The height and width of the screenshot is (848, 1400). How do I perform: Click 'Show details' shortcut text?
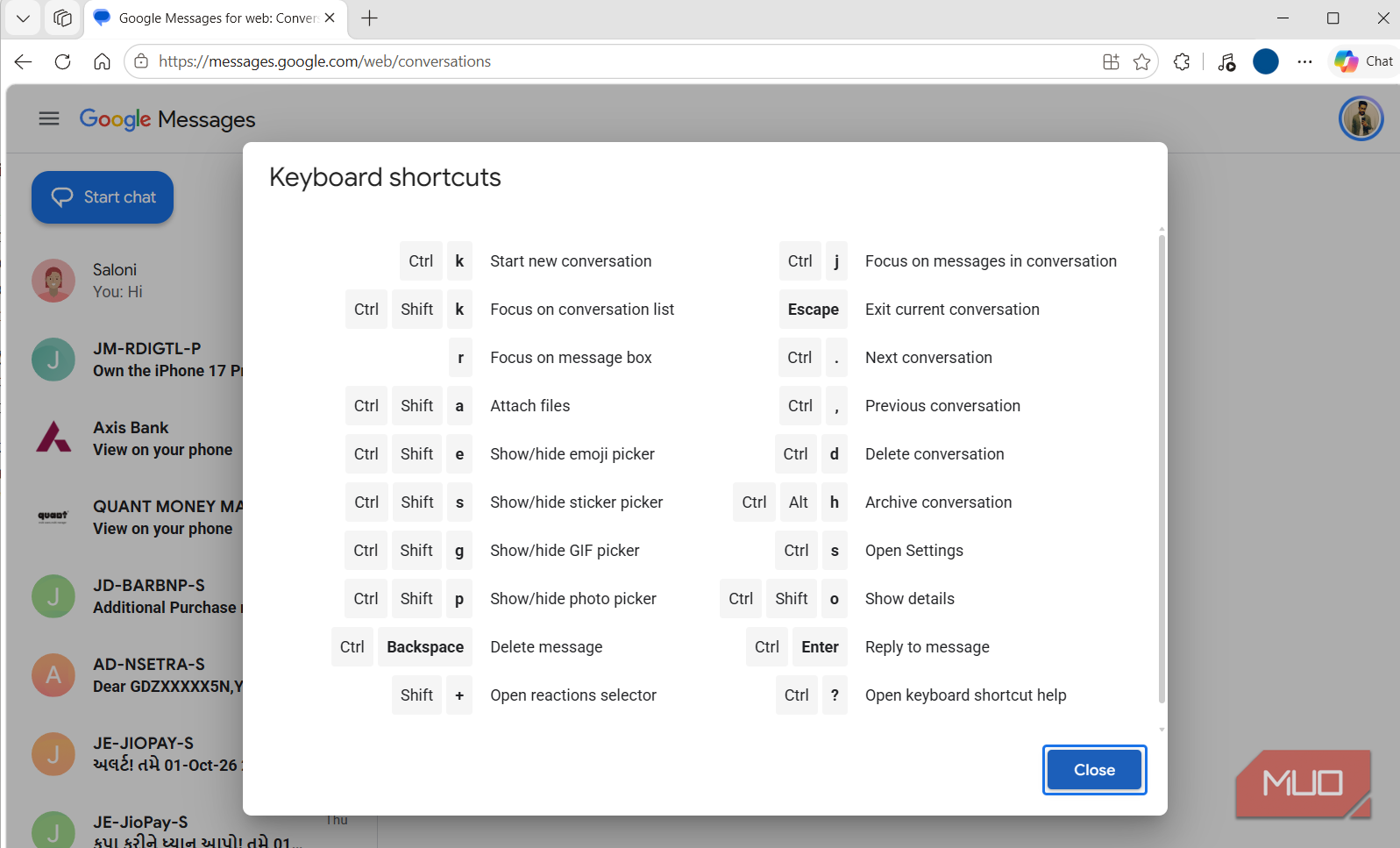click(x=910, y=599)
